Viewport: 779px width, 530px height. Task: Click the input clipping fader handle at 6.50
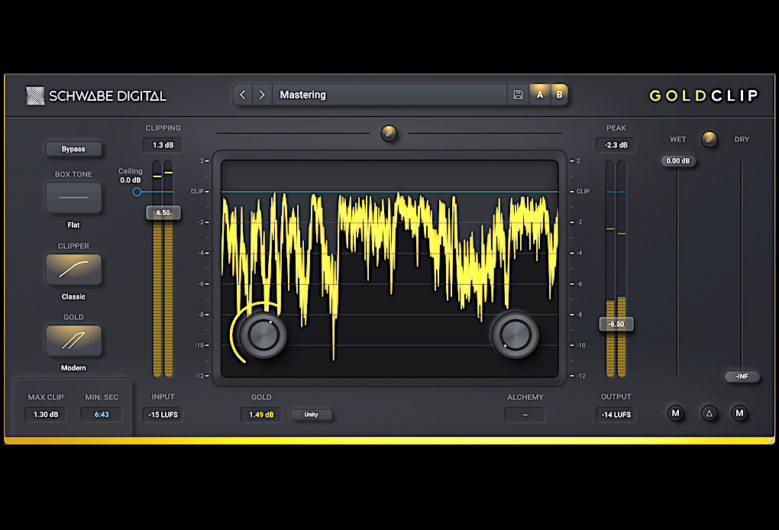coord(163,213)
